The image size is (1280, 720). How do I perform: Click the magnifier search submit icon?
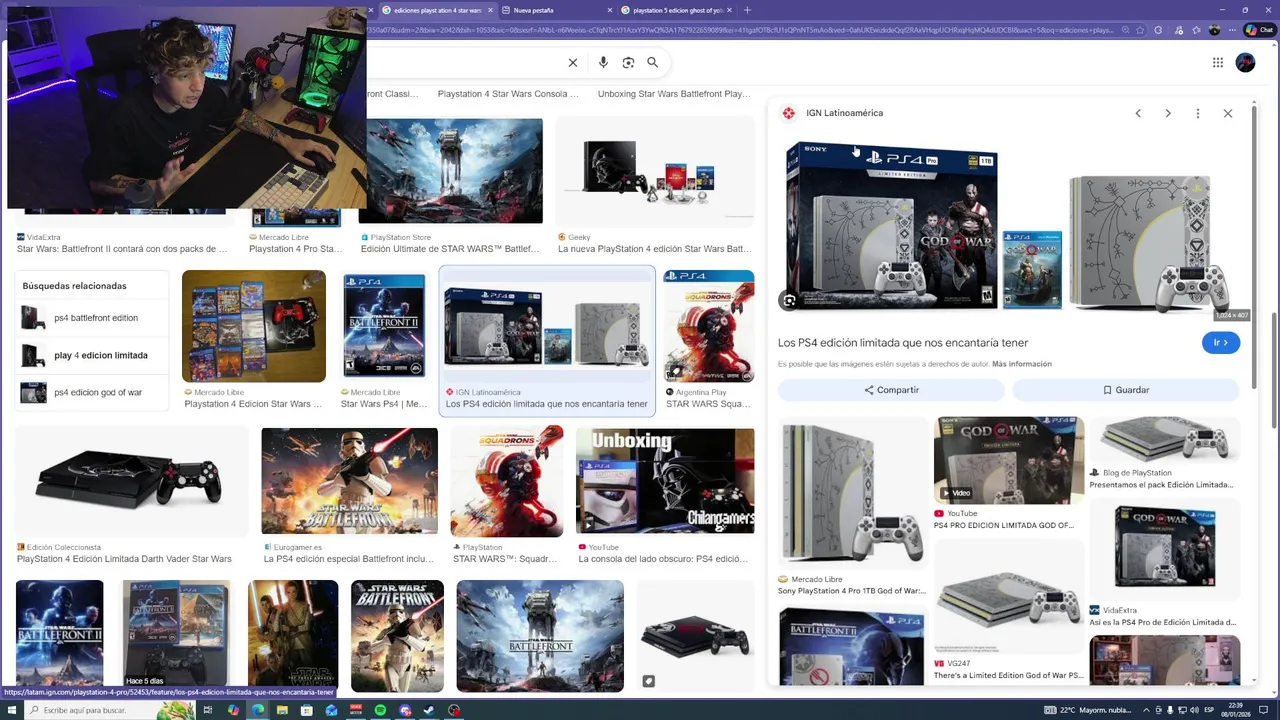click(x=653, y=62)
